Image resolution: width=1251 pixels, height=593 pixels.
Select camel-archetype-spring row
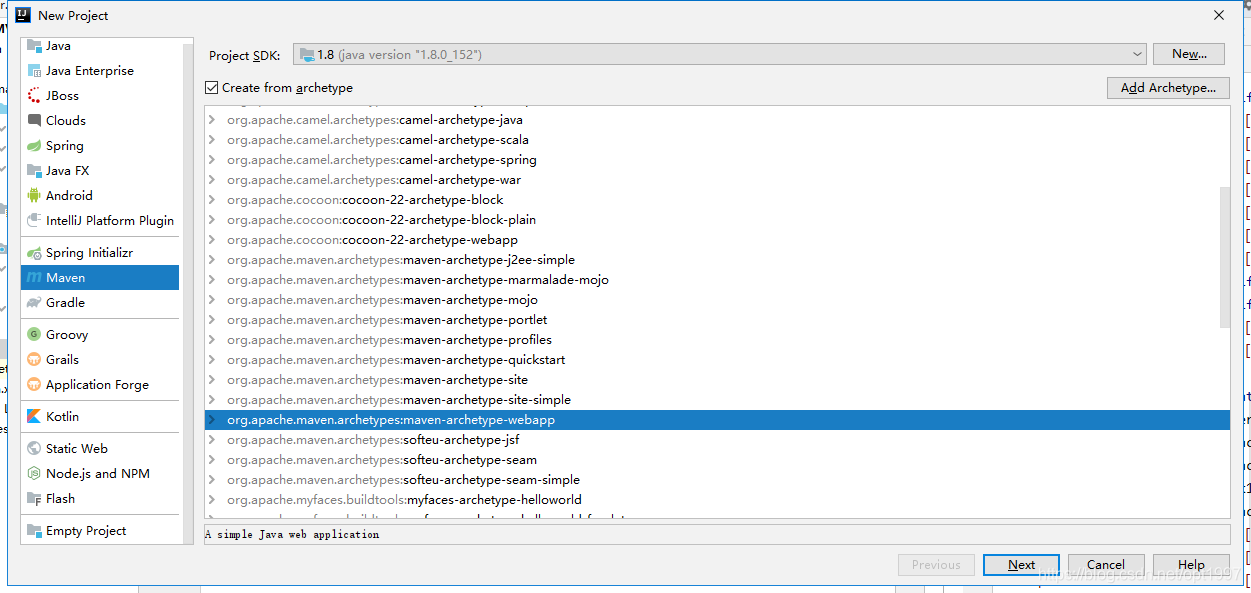point(717,160)
